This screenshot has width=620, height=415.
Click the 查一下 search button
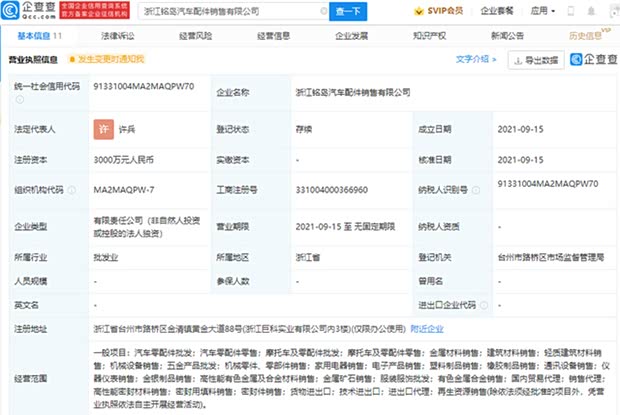point(346,11)
